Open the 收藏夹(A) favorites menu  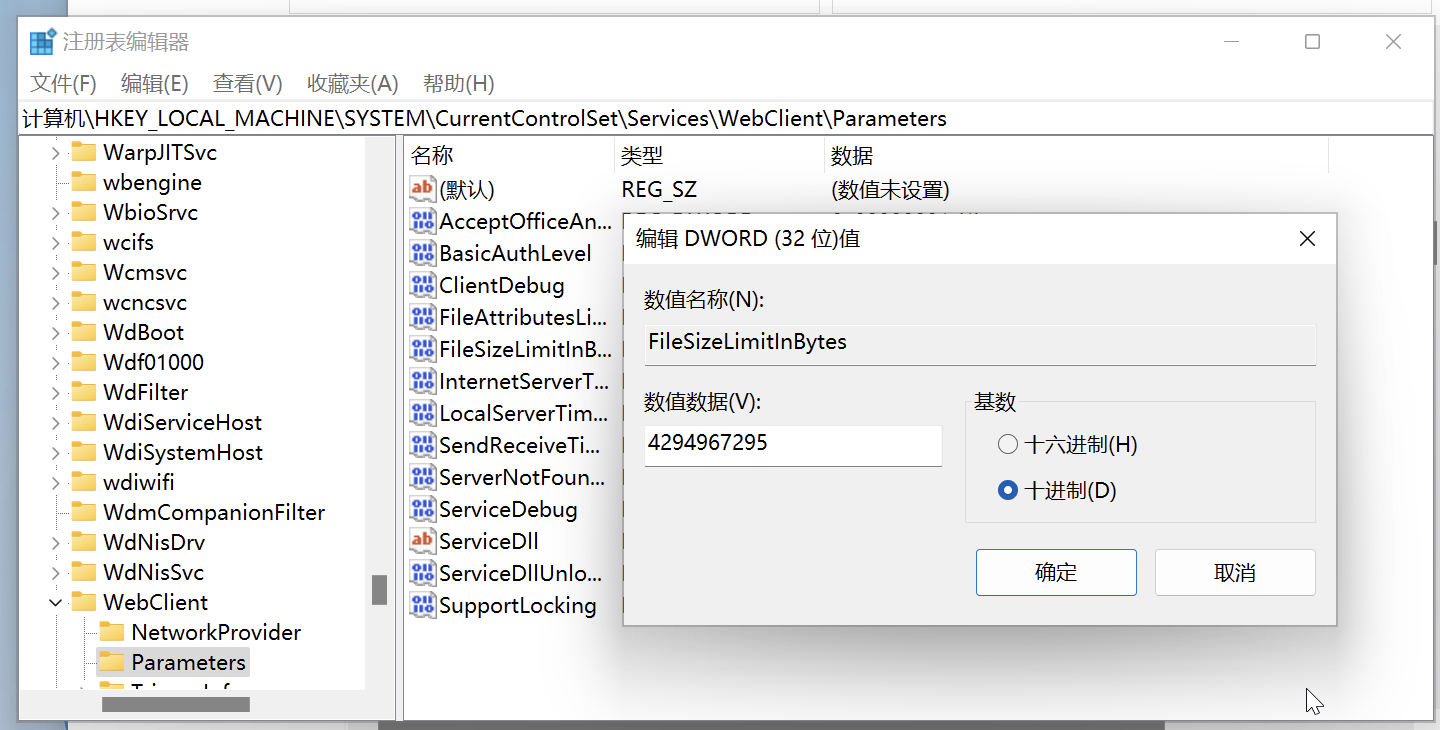(x=352, y=83)
